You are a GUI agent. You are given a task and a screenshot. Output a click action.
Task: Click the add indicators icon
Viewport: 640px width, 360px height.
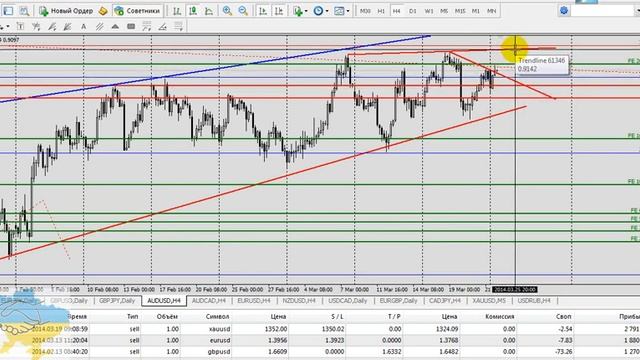coord(298,11)
